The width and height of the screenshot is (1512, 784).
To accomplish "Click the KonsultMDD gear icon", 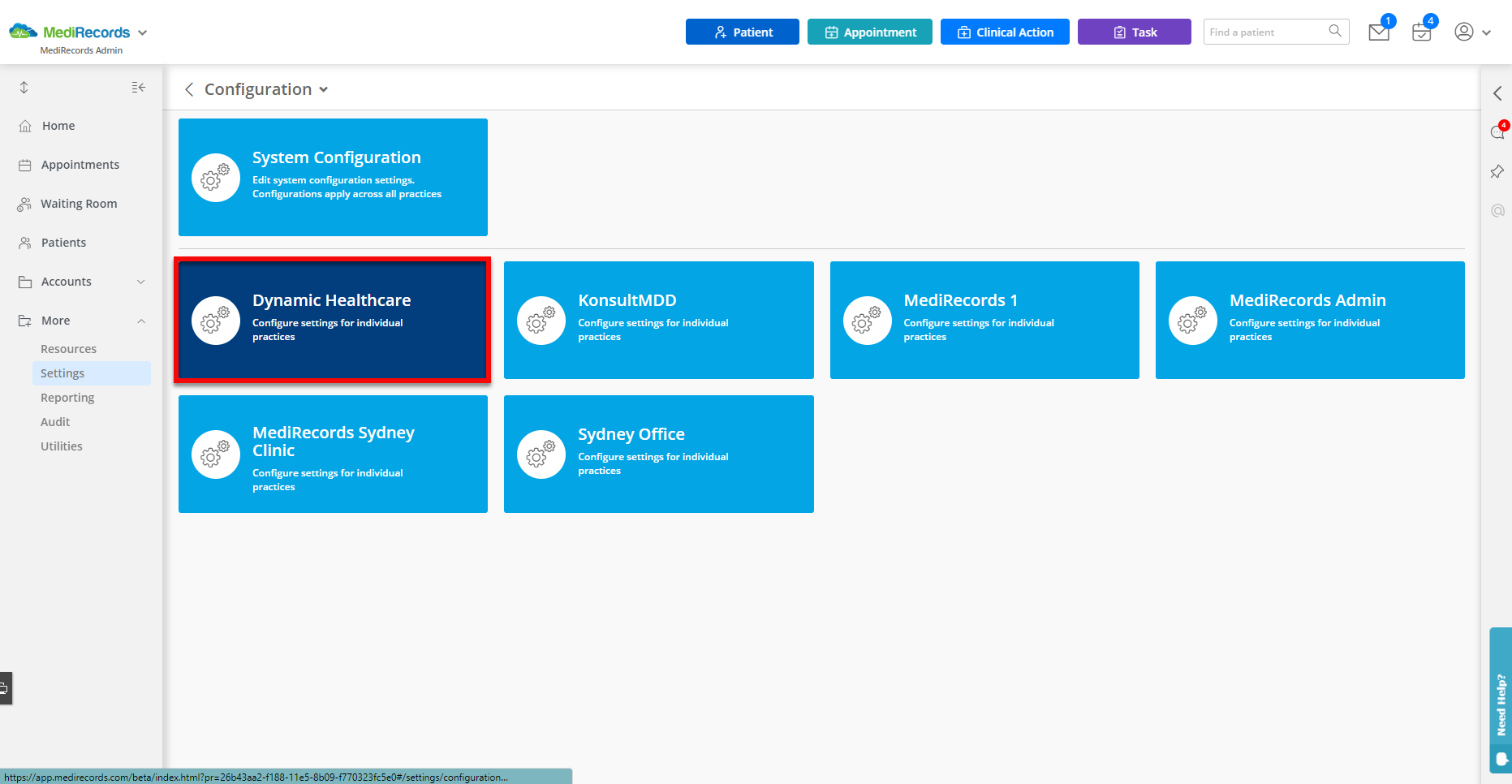I will pos(541,321).
